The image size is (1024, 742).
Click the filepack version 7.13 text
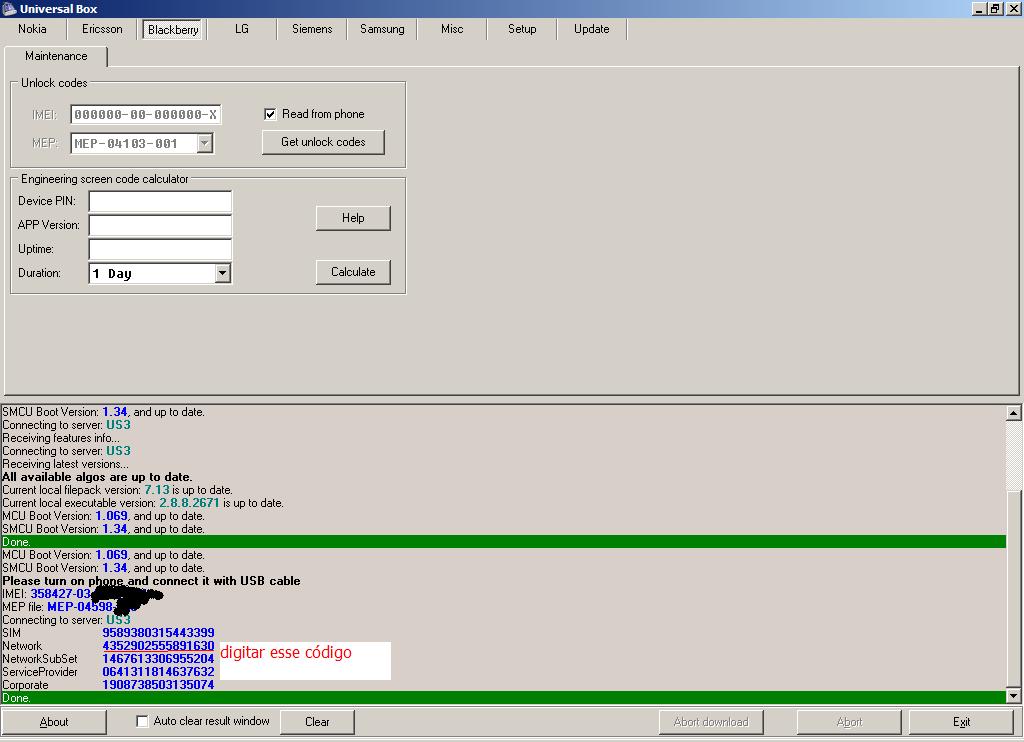157,490
